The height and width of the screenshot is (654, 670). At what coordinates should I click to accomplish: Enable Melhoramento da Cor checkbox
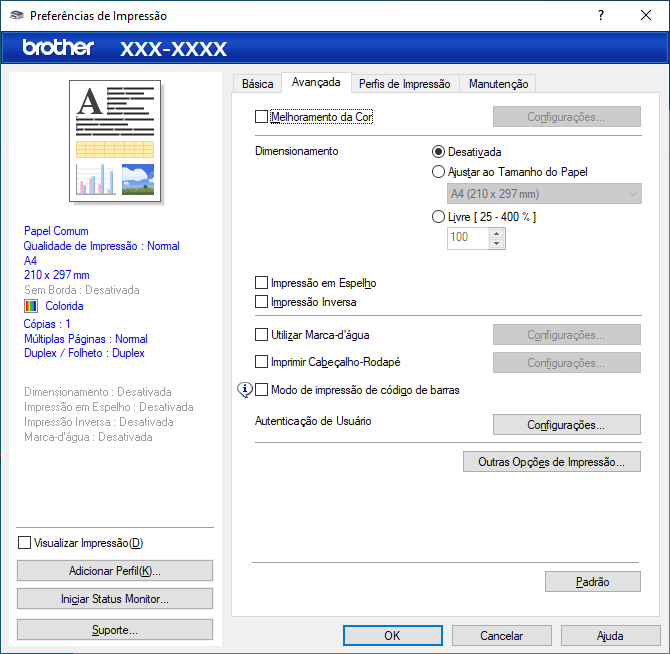click(x=262, y=117)
